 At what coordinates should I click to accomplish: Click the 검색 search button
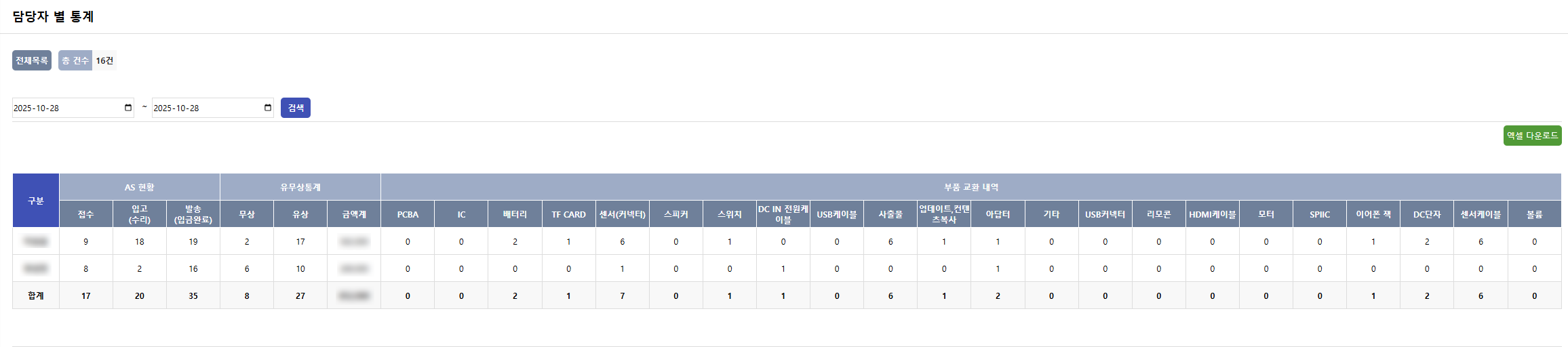coord(296,108)
